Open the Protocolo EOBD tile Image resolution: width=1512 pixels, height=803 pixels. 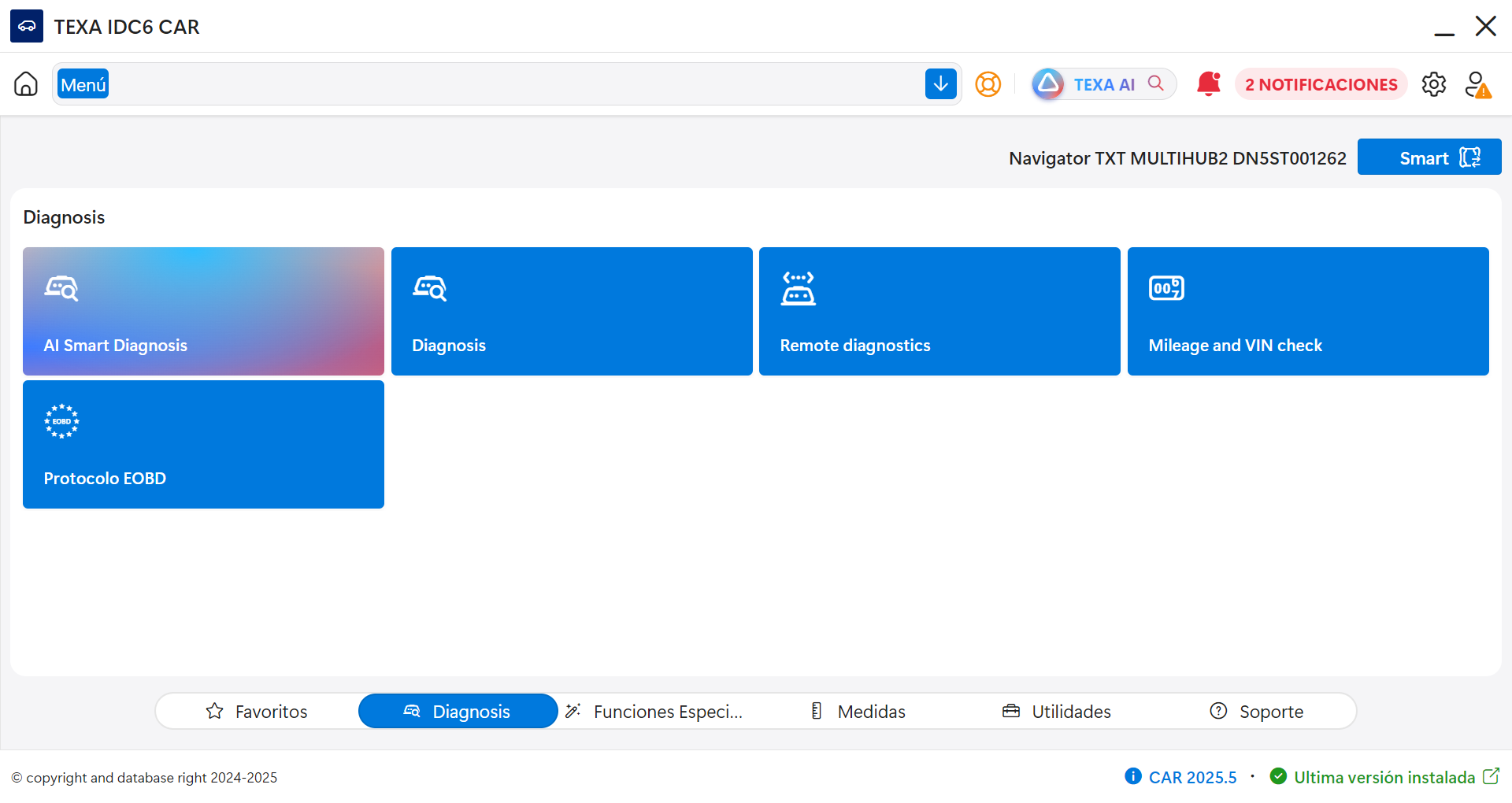point(203,444)
